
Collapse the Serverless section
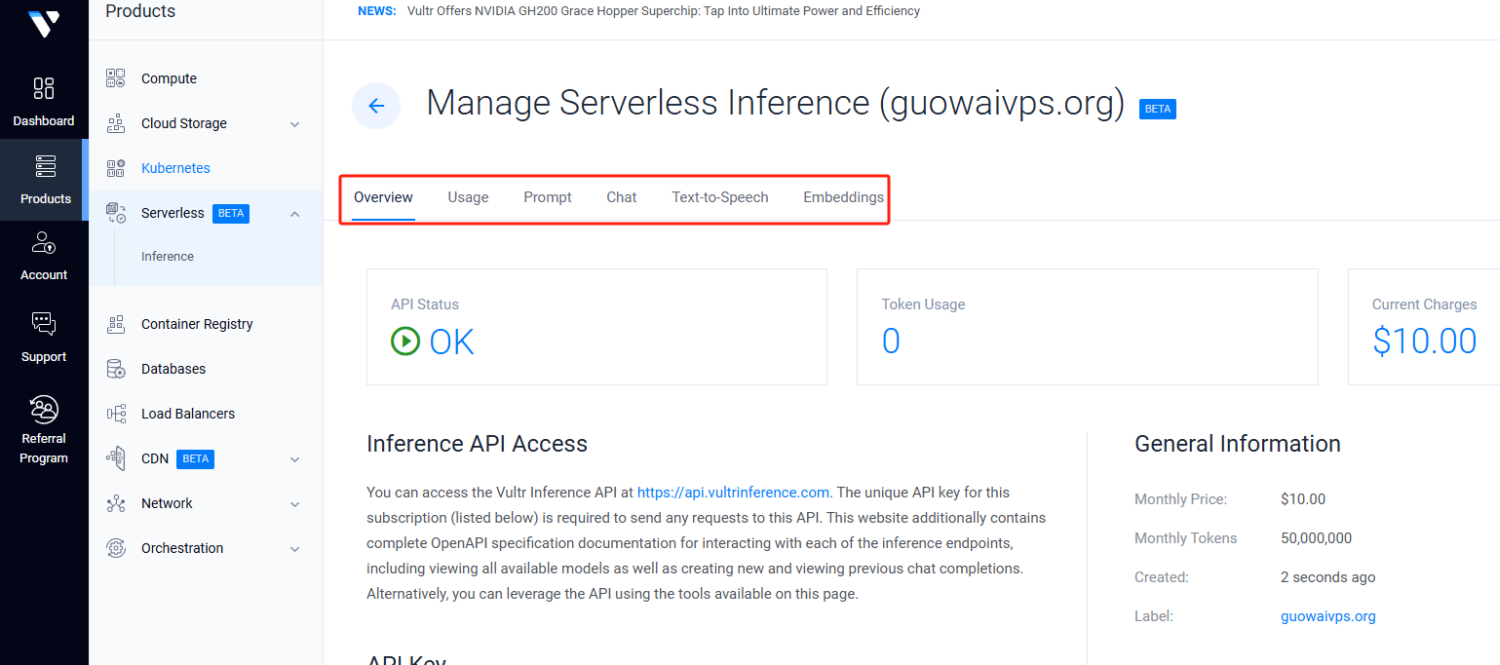coord(294,213)
